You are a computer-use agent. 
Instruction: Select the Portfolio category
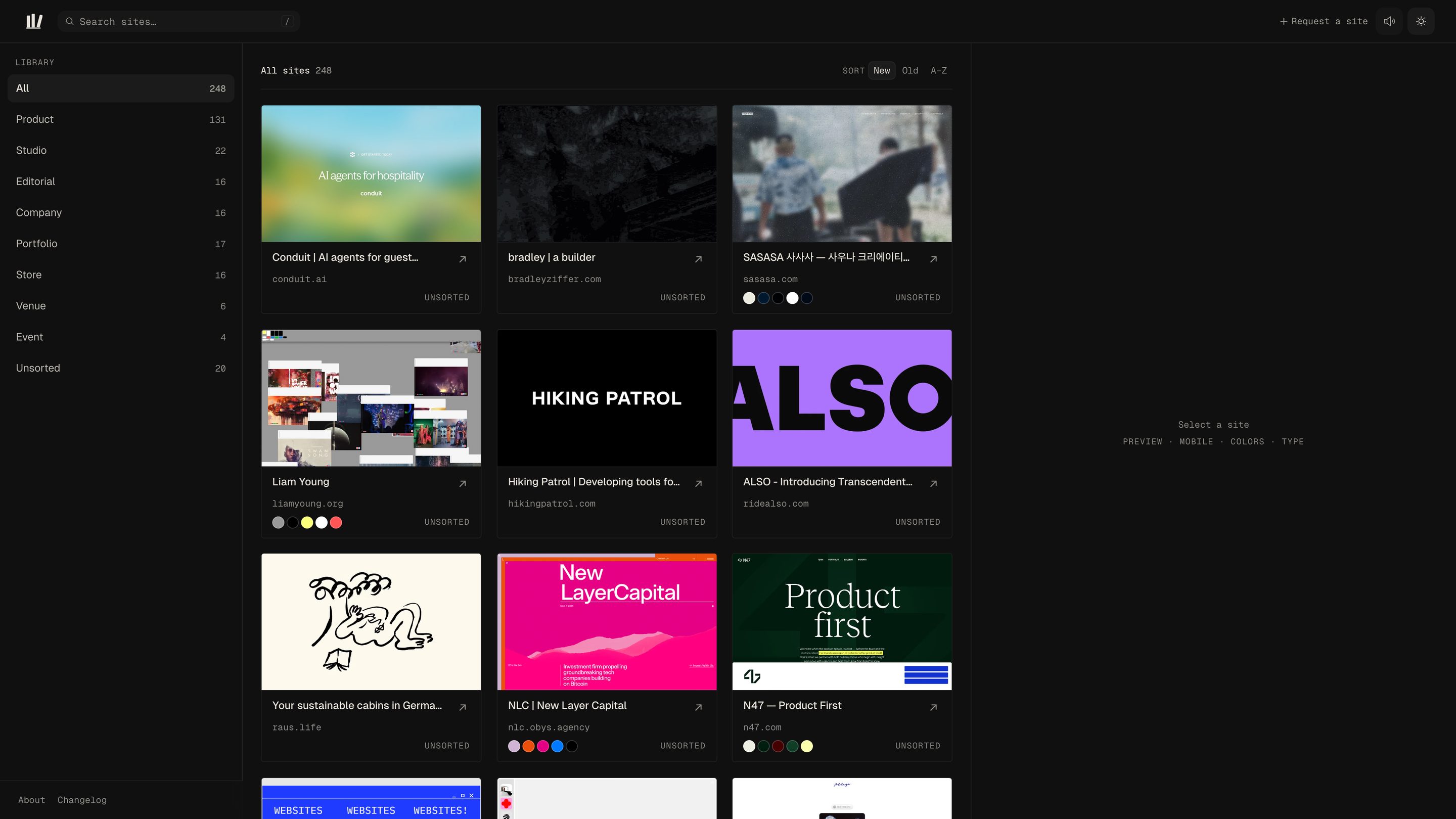click(121, 244)
